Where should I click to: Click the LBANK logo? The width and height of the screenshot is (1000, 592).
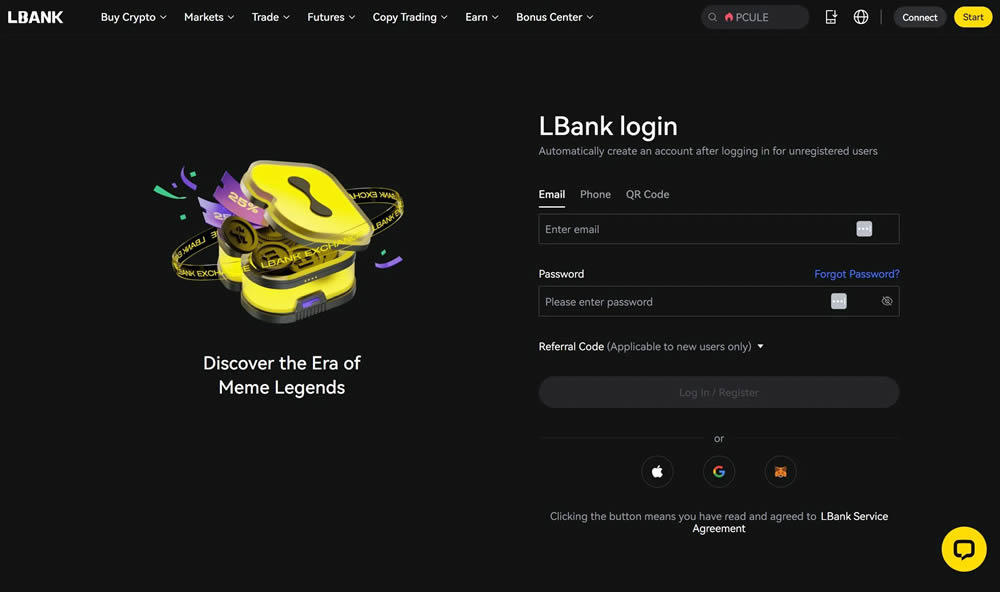[x=36, y=17]
